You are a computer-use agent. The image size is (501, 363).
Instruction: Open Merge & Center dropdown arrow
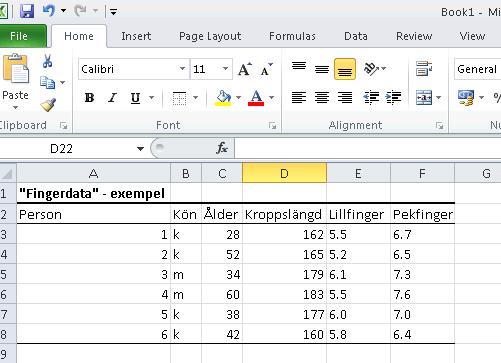tap(439, 98)
